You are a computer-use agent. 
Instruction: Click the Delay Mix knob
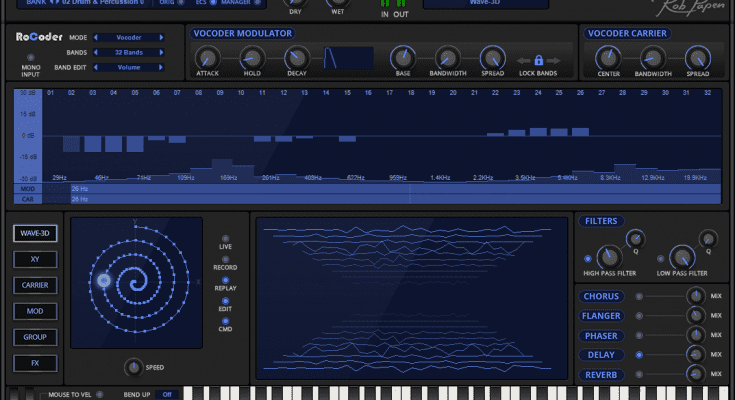click(696, 355)
